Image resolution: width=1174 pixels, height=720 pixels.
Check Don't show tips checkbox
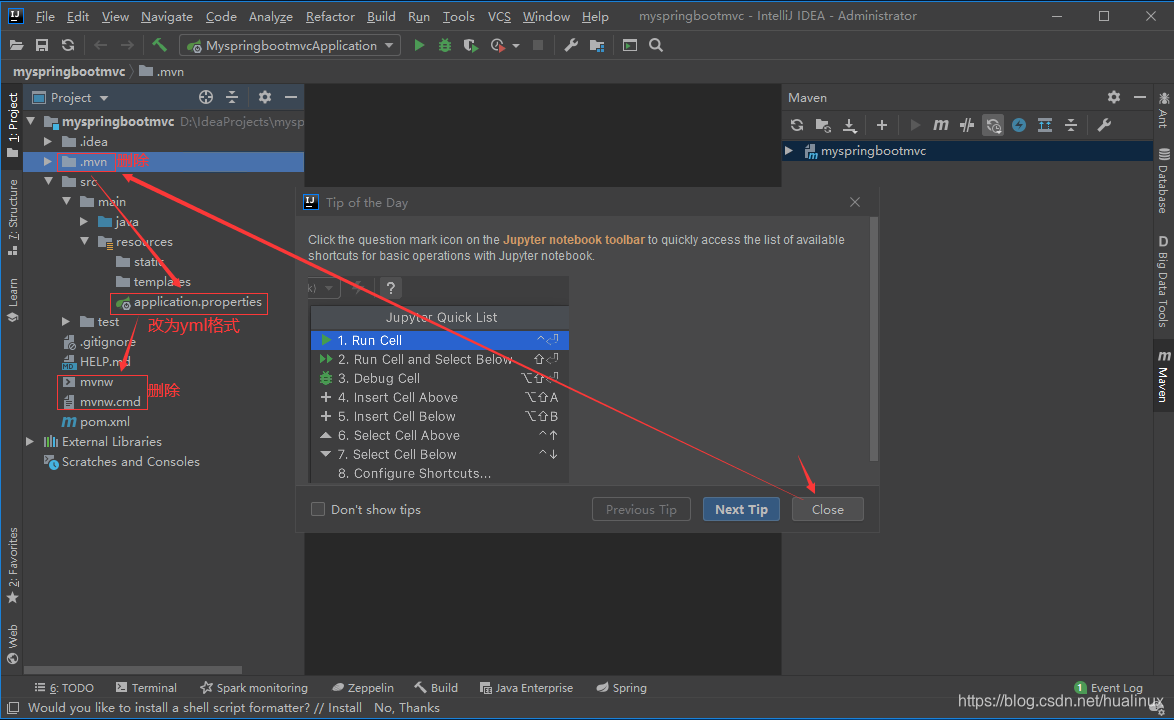click(318, 509)
